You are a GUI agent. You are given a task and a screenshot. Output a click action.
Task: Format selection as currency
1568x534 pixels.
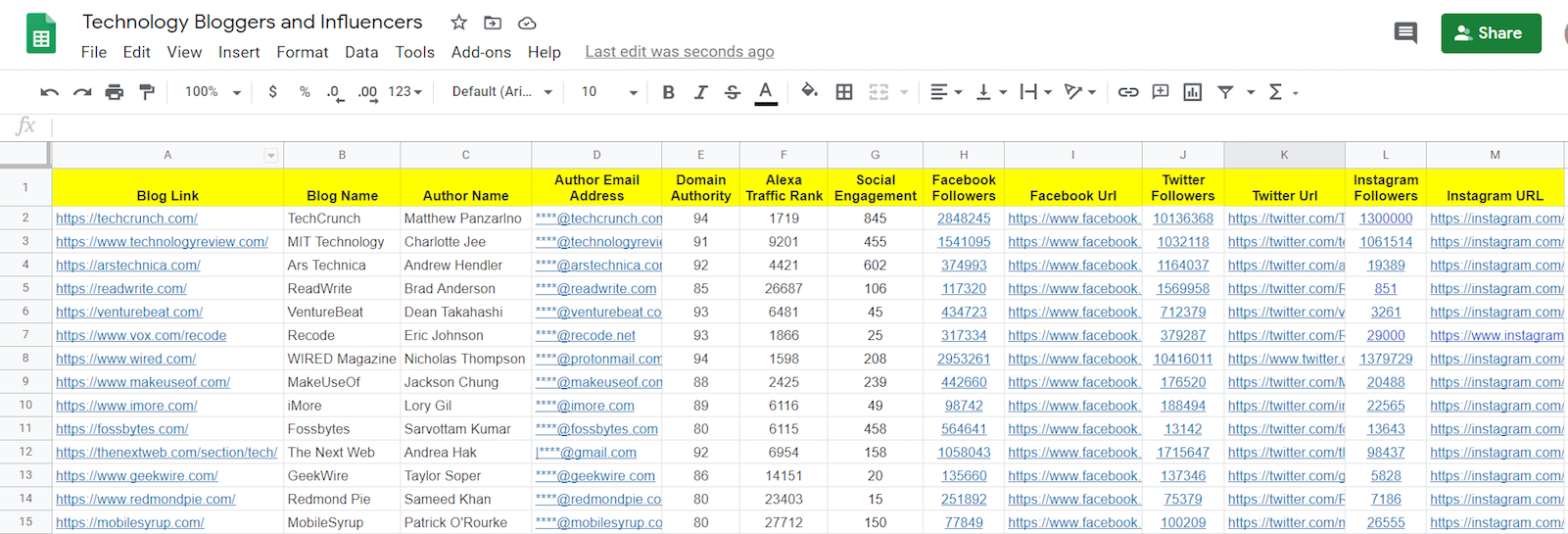point(272,92)
